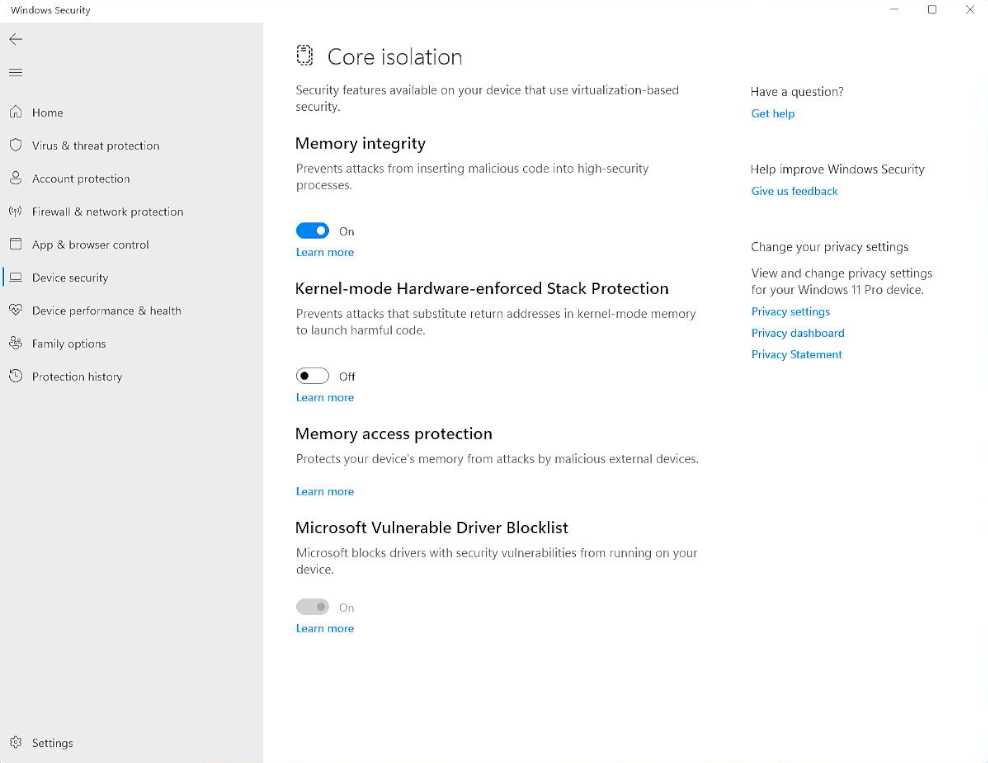
Task: Click the App & browser control window icon
Action: (16, 244)
